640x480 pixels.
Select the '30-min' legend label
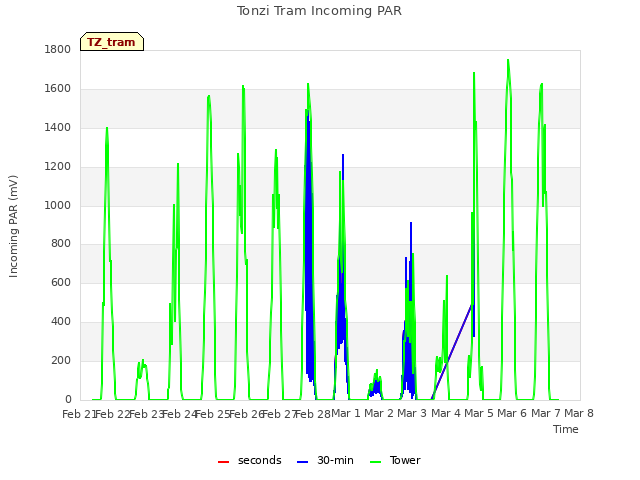point(335,460)
